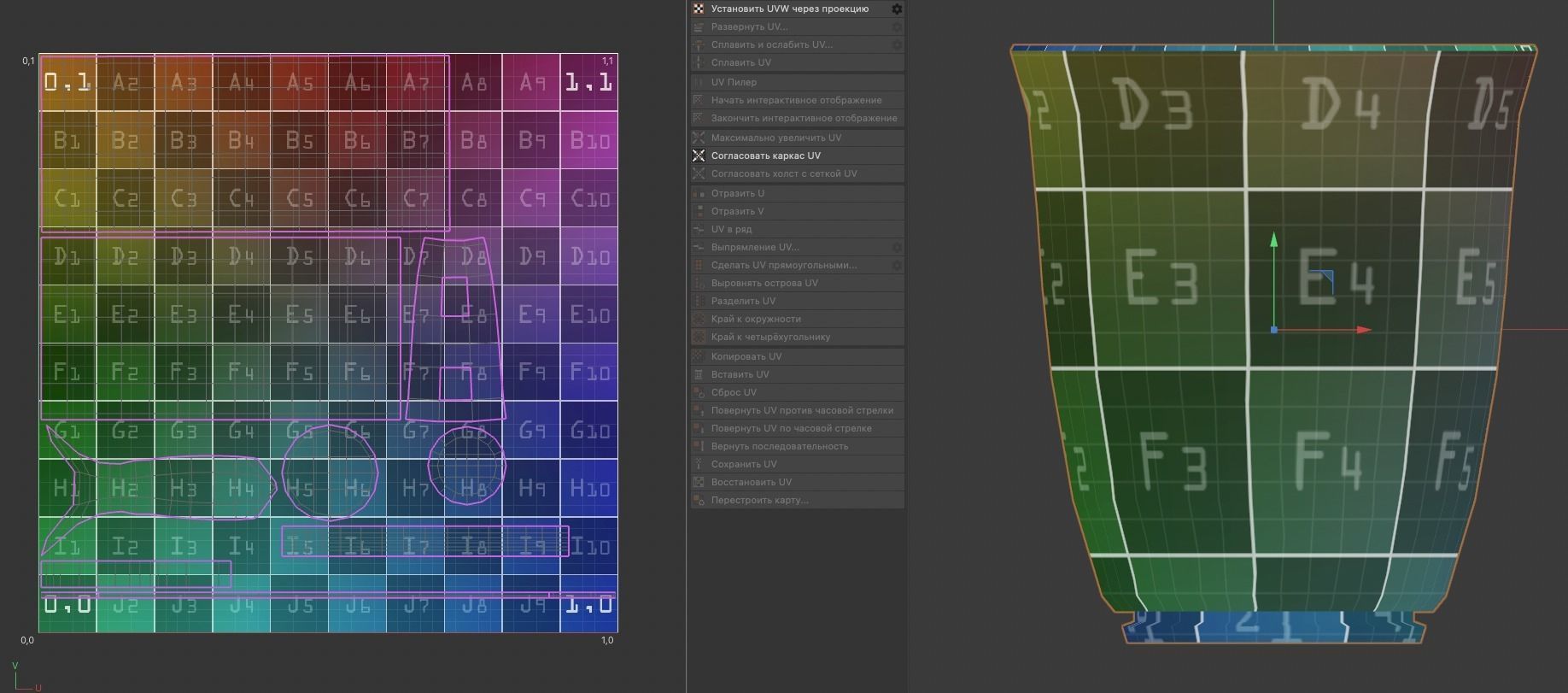1568x693 pixels.
Task: Select the round UV island over H5-H6
Action: (330, 472)
